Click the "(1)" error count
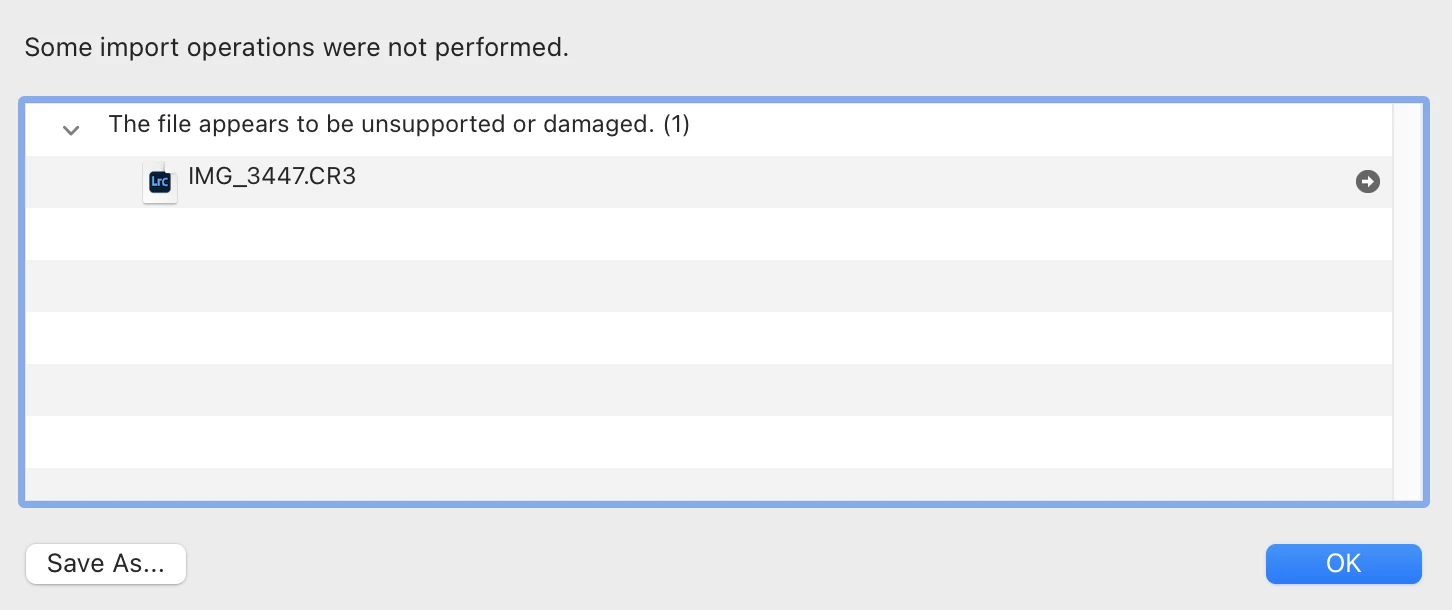This screenshot has height=610, width=1452. click(677, 125)
